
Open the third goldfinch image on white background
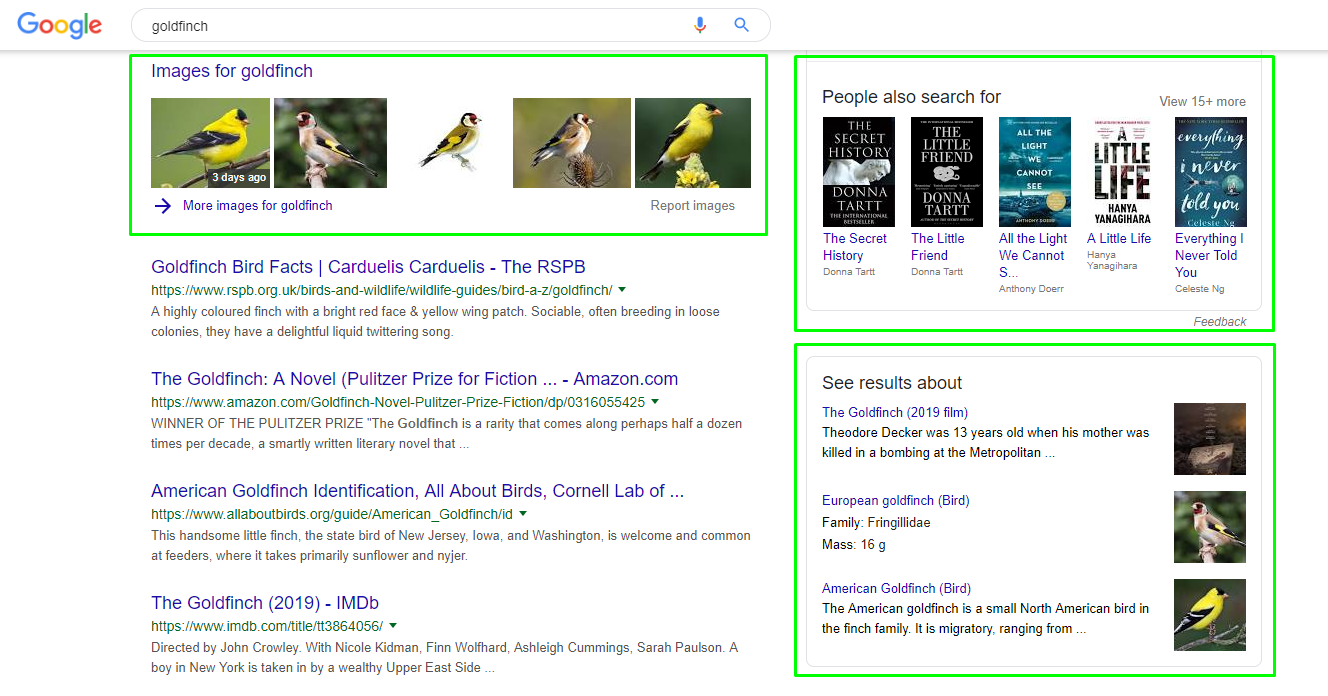(450, 143)
